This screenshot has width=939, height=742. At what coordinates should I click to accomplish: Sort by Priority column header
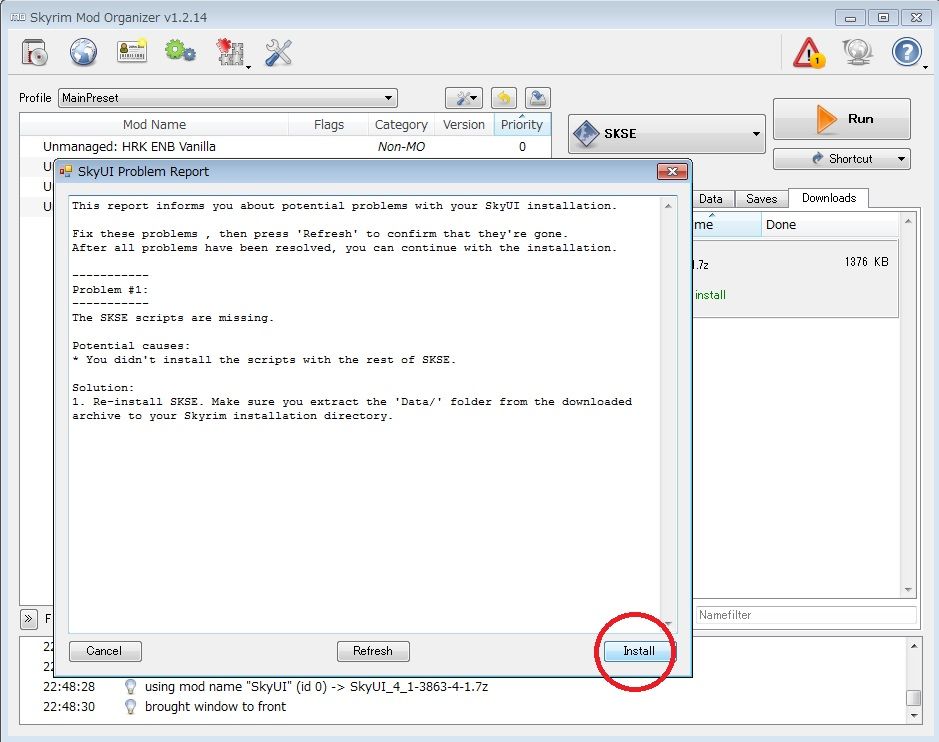click(x=522, y=125)
